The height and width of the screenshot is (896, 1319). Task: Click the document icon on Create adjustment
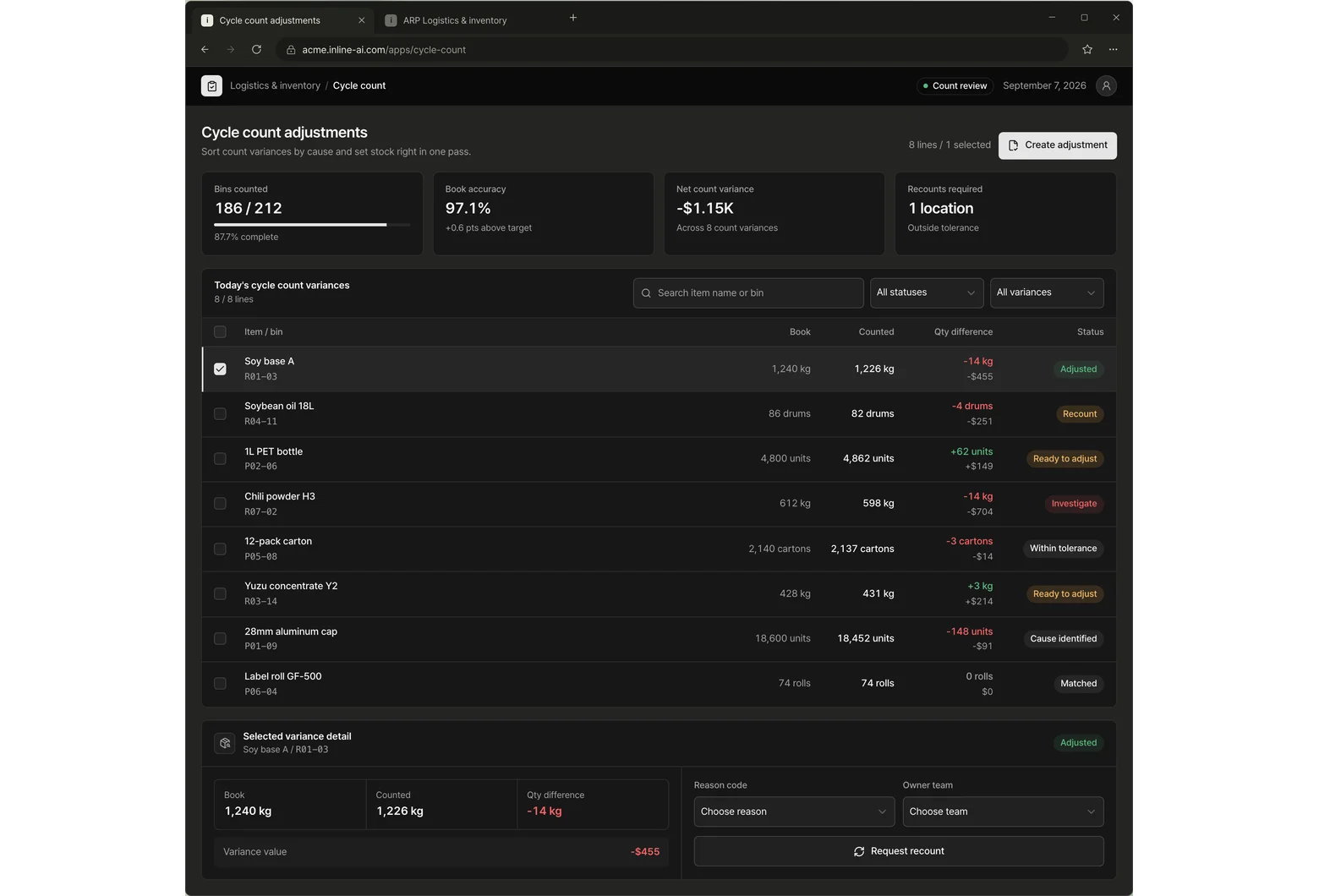click(1013, 145)
